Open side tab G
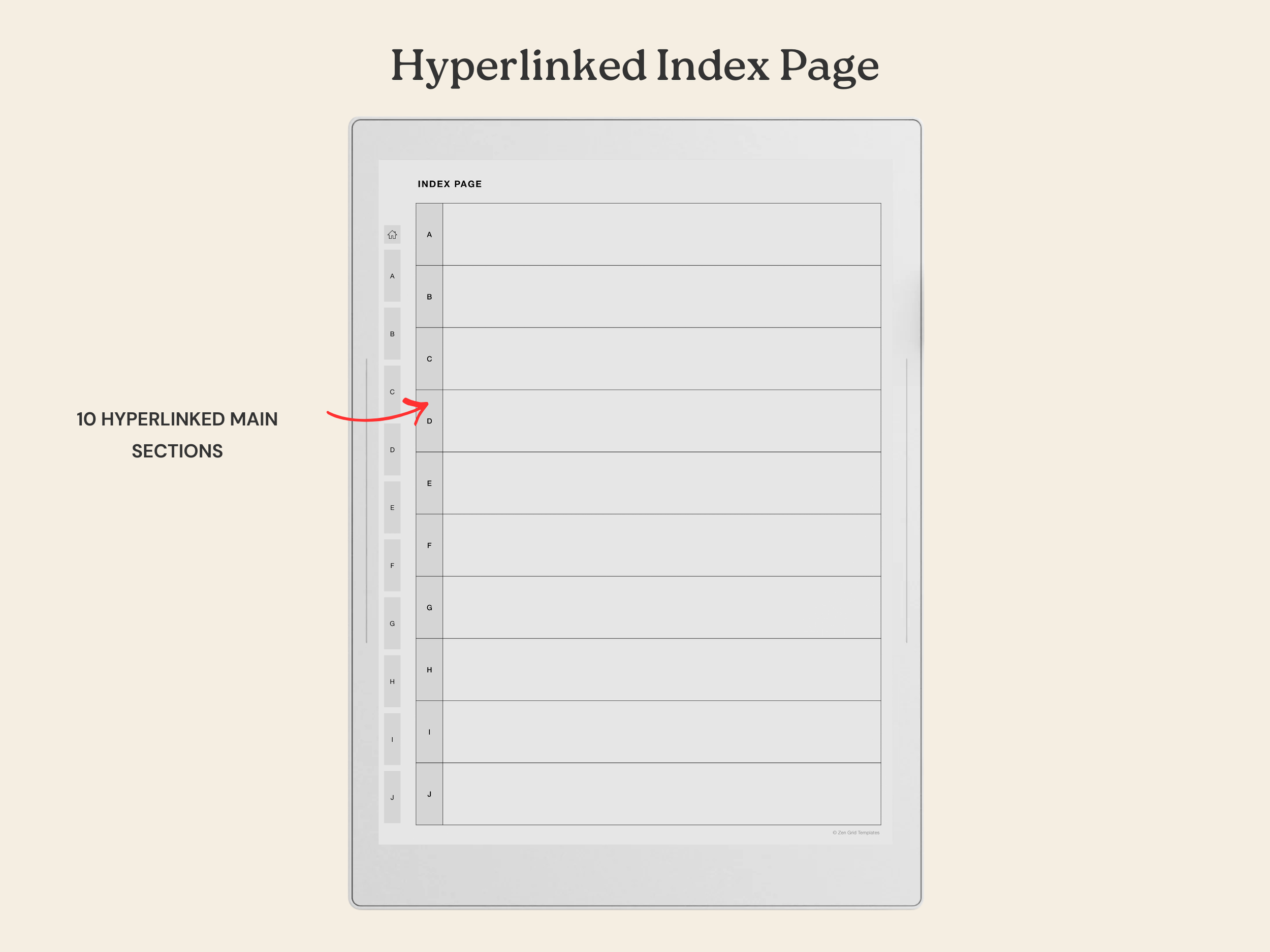Screen dimensions: 1270x952 (x=392, y=624)
